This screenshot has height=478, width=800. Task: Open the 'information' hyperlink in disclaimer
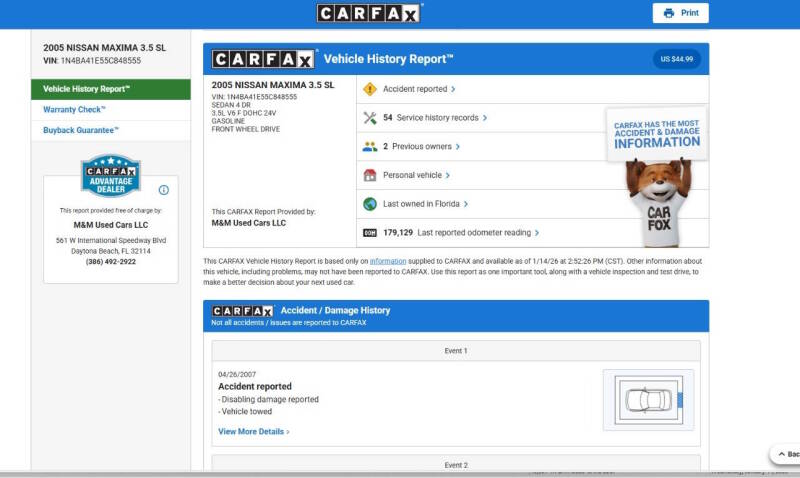[x=388, y=261]
